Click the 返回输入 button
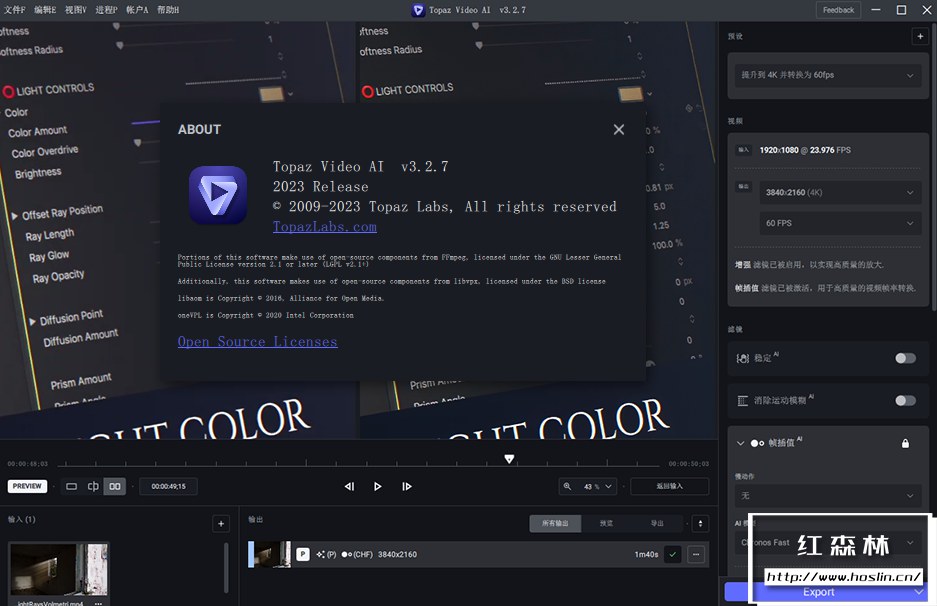This screenshot has width=937, height=606. click(x=669, y=486)
